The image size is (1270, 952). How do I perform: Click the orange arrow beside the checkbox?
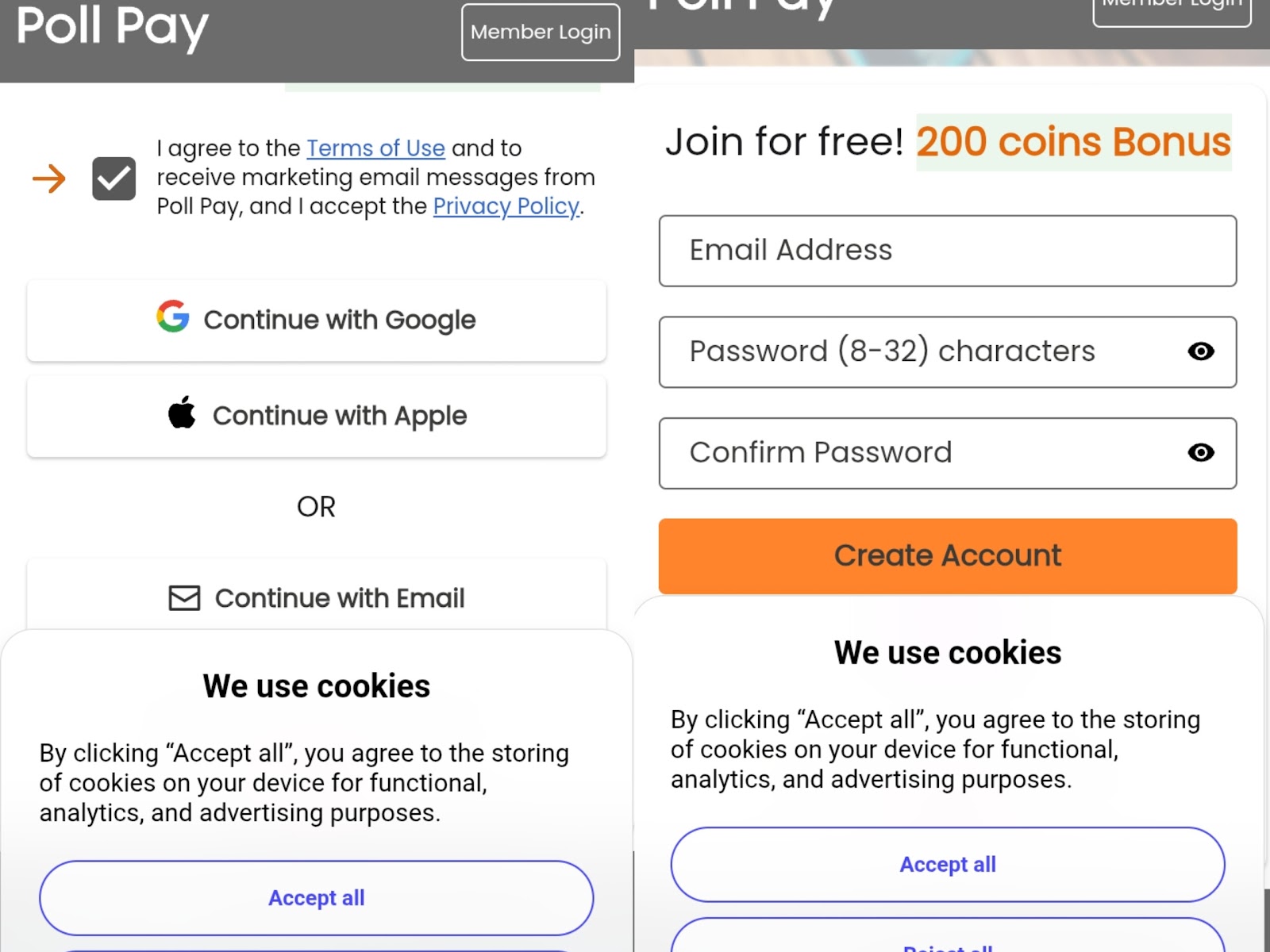point(49,178)
